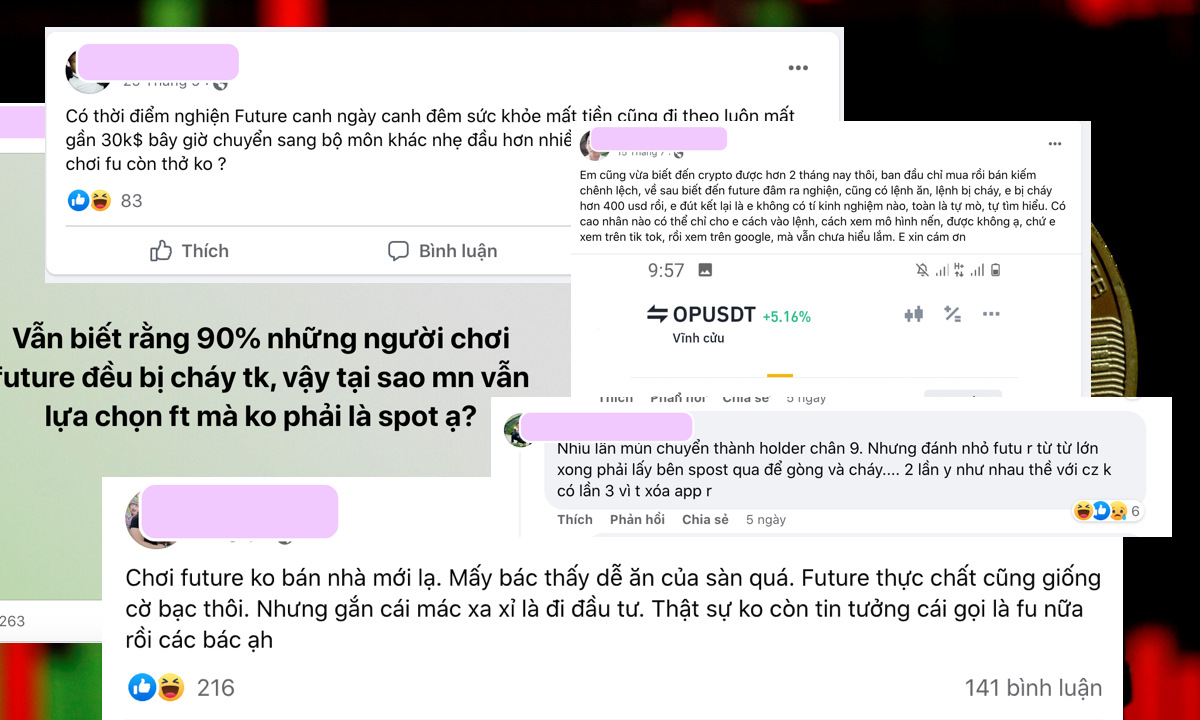
Task: Click the OPUSDT pair swap arrows icon
Action: pyautogui.click(x=657, y=315)
